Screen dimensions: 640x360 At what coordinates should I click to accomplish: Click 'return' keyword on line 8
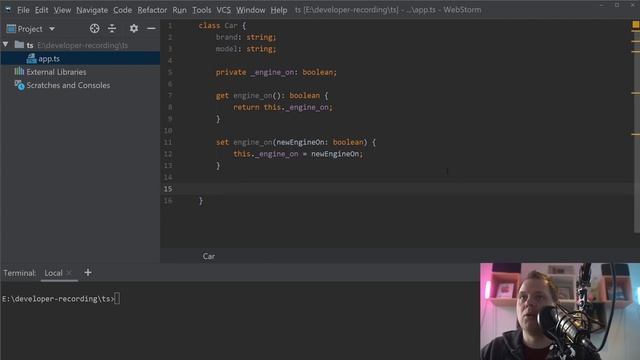tap(246, 107)
